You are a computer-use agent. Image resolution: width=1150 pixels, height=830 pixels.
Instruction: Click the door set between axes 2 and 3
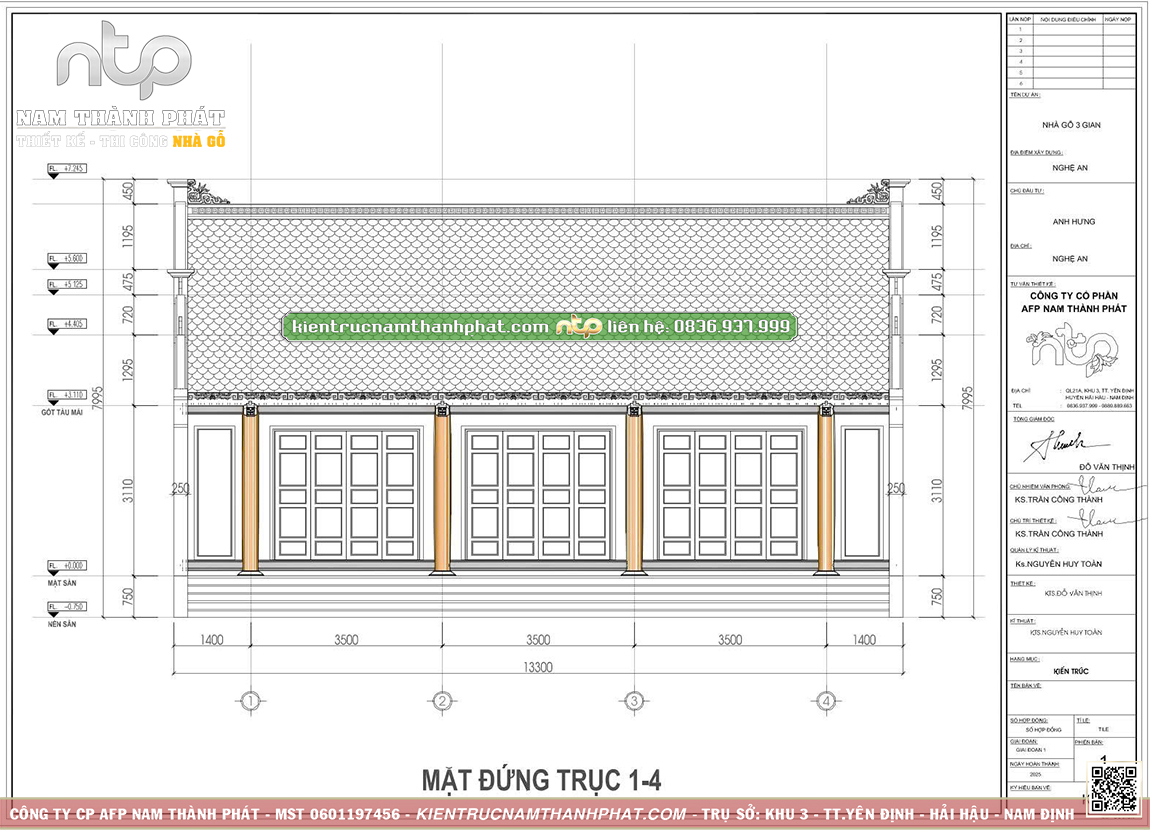[538, 495]
